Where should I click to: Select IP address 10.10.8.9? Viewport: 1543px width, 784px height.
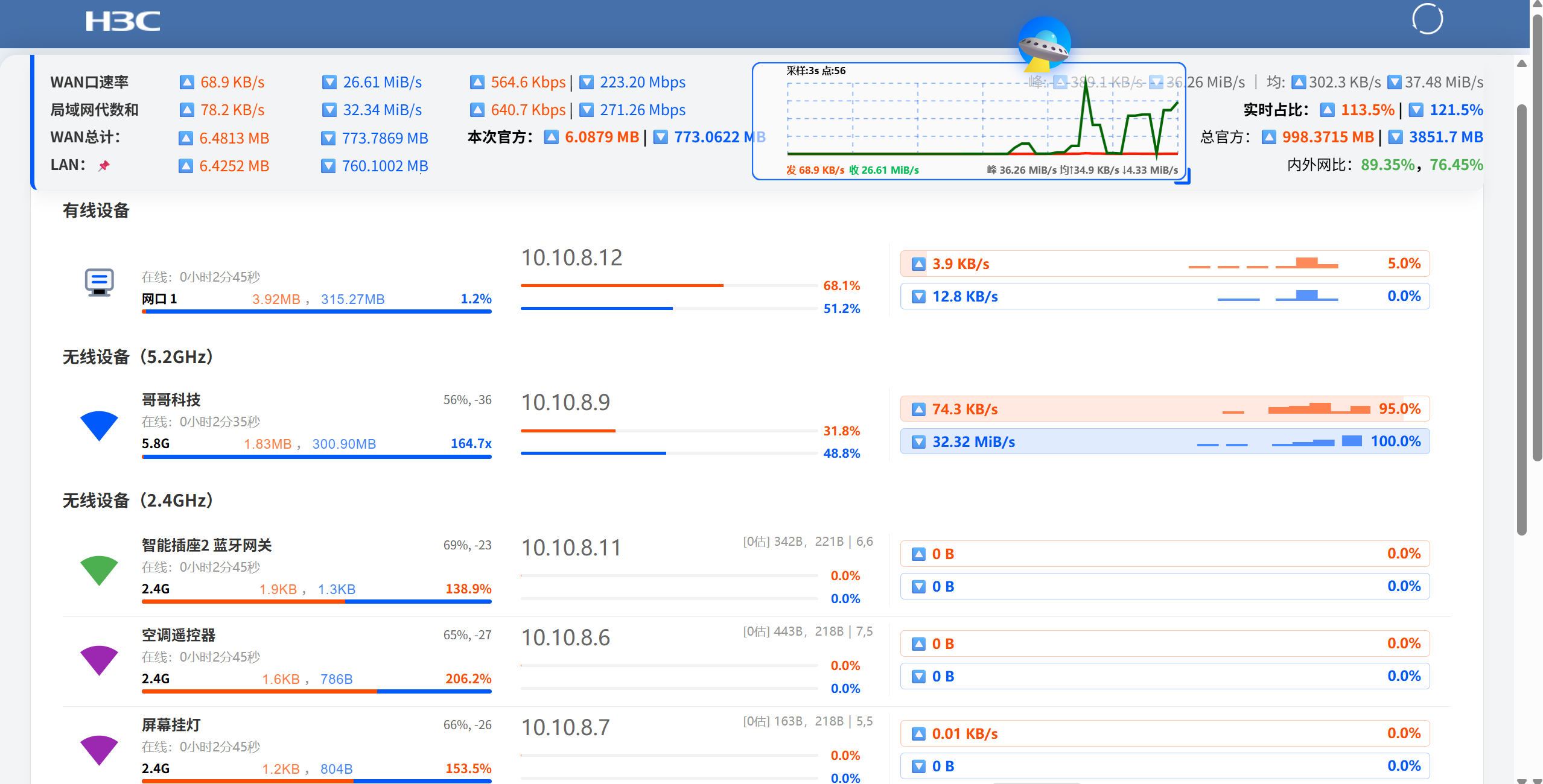(565, 402)
